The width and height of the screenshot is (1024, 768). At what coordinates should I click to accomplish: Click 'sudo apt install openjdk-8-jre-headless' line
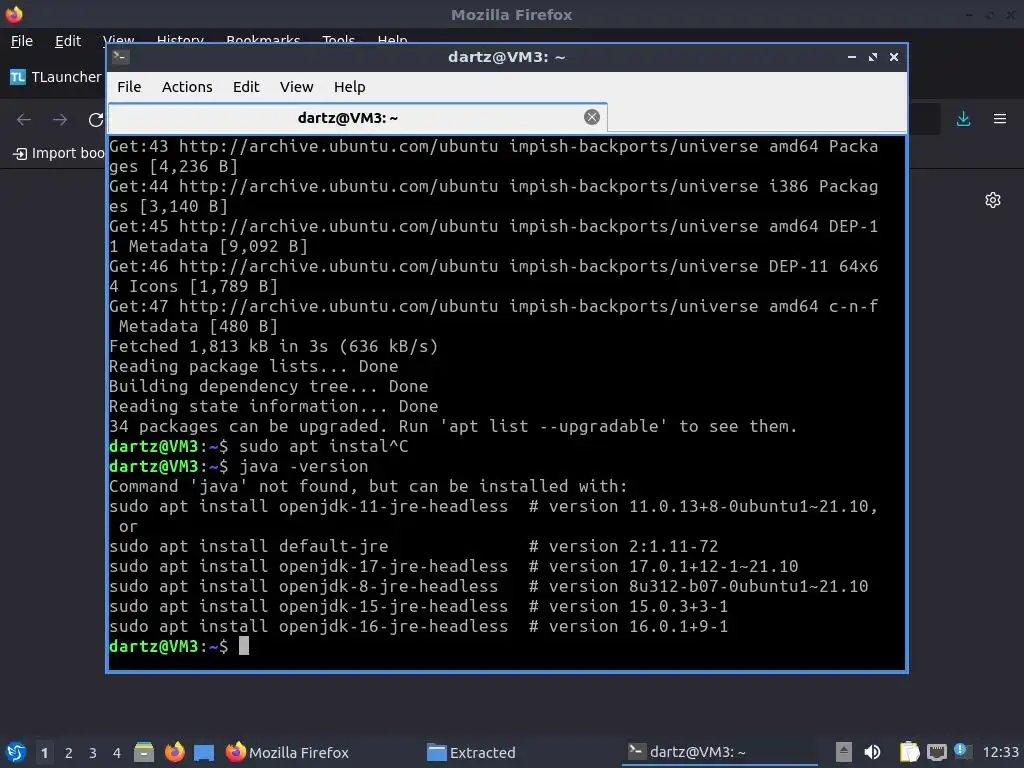pos(304,586)
